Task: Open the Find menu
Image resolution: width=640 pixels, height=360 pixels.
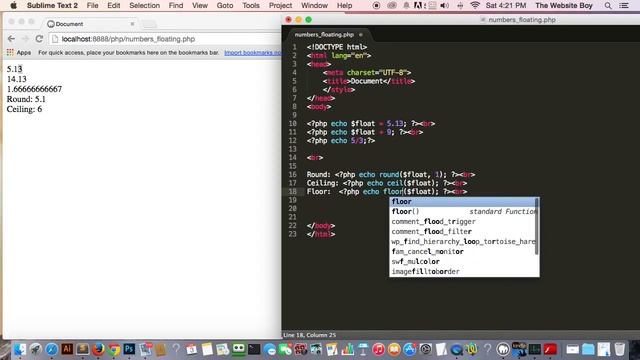Action: pos(176,5)
